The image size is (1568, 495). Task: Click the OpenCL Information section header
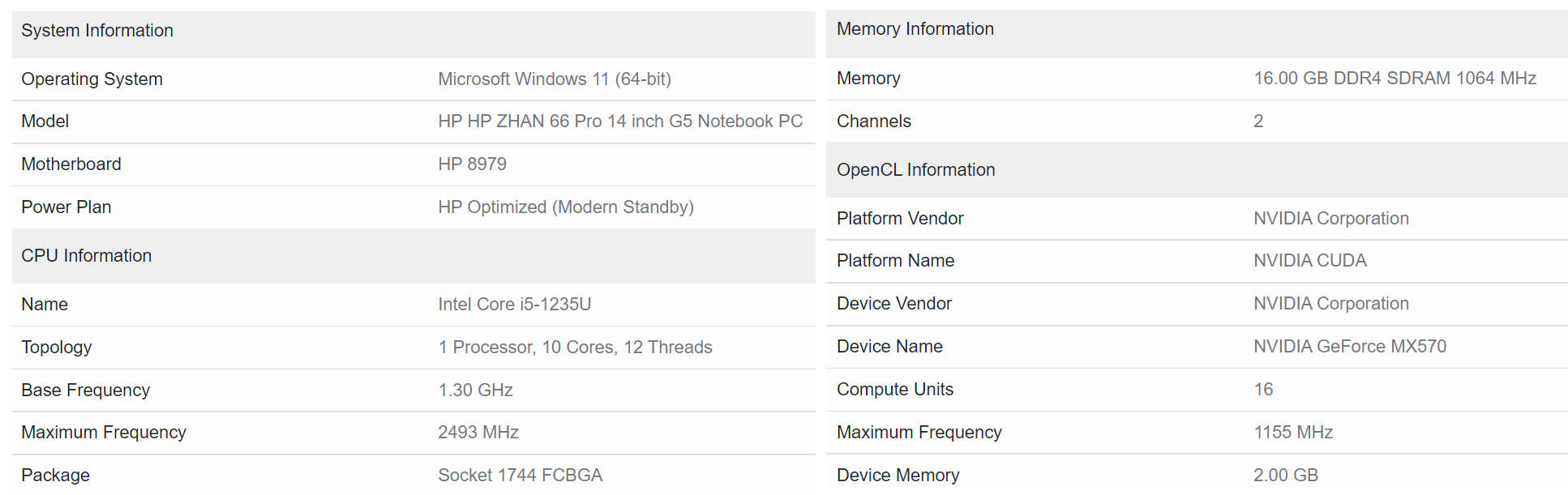916,170
